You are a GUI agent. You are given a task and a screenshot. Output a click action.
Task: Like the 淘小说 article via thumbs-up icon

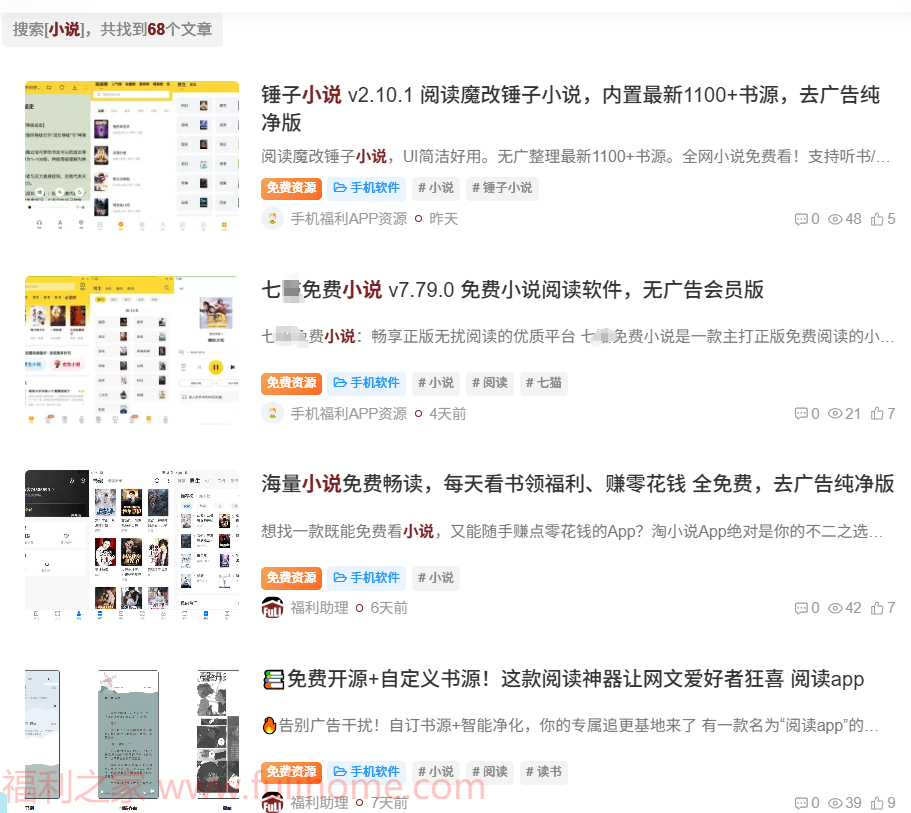tap(877, 607)
